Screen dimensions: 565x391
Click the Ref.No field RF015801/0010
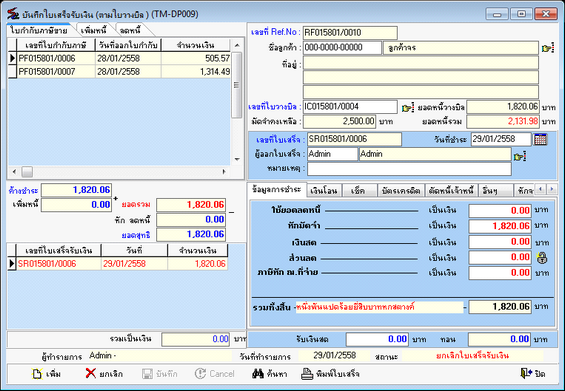coord(350,32)
